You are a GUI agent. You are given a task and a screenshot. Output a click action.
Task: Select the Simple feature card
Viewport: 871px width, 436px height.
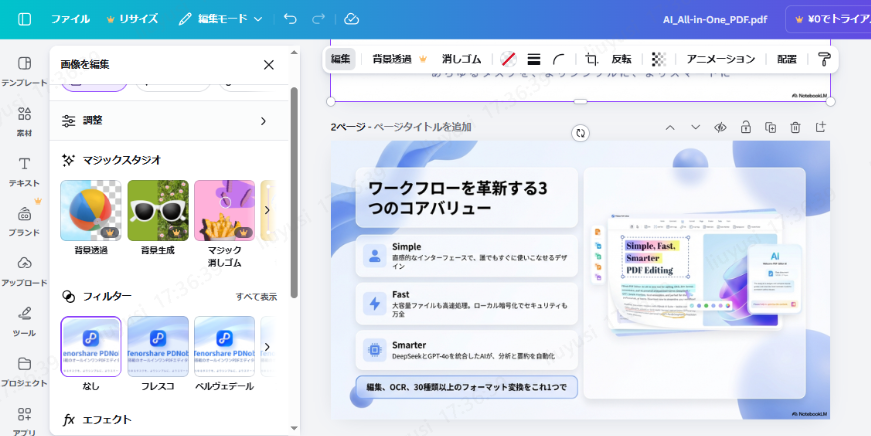(467, 255)
